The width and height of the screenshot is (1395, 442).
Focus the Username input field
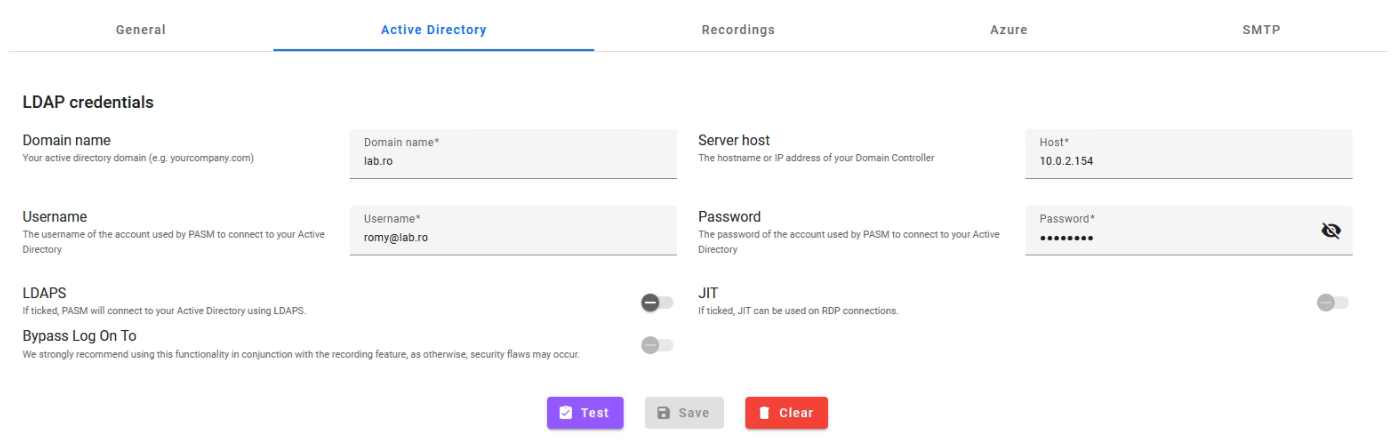[513, 230]
